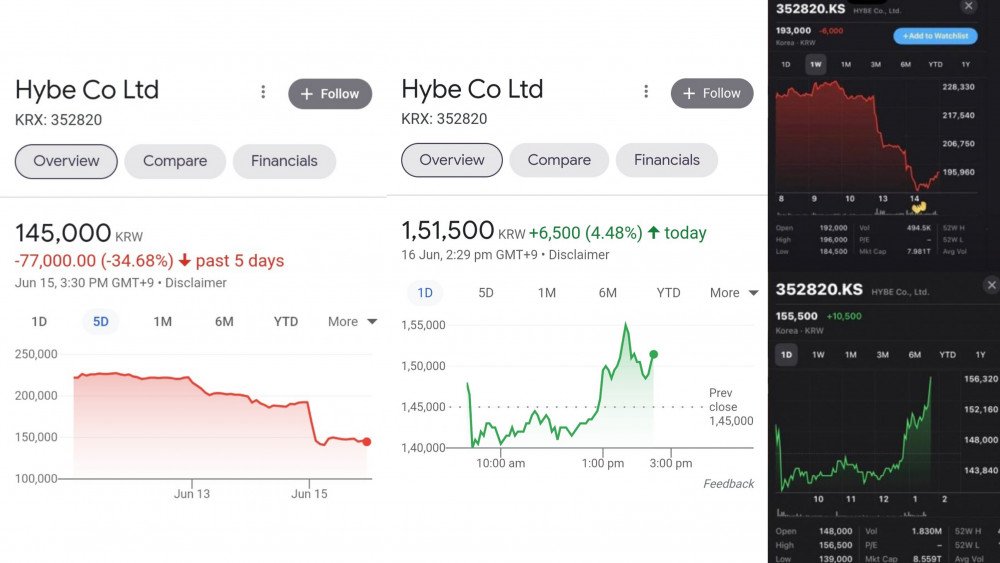Click the Feedback link below the chart
The image size is (1000, 563).
728,484
